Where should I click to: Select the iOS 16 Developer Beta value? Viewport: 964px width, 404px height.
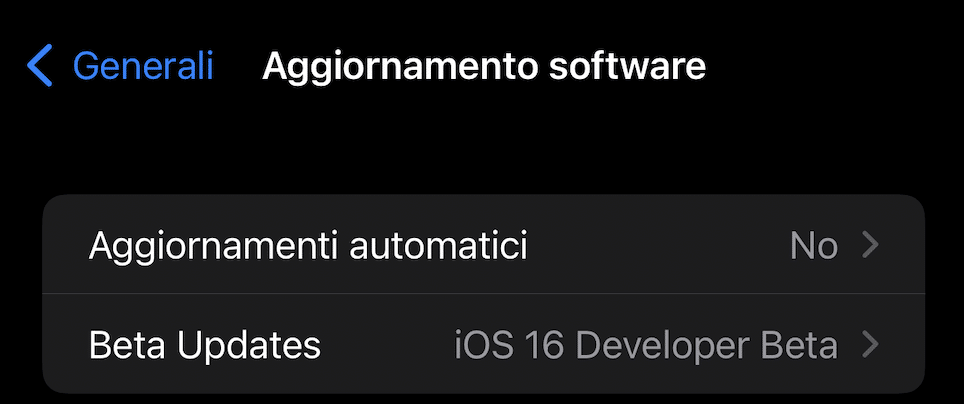pyautogui.click(x=646, y=345)
